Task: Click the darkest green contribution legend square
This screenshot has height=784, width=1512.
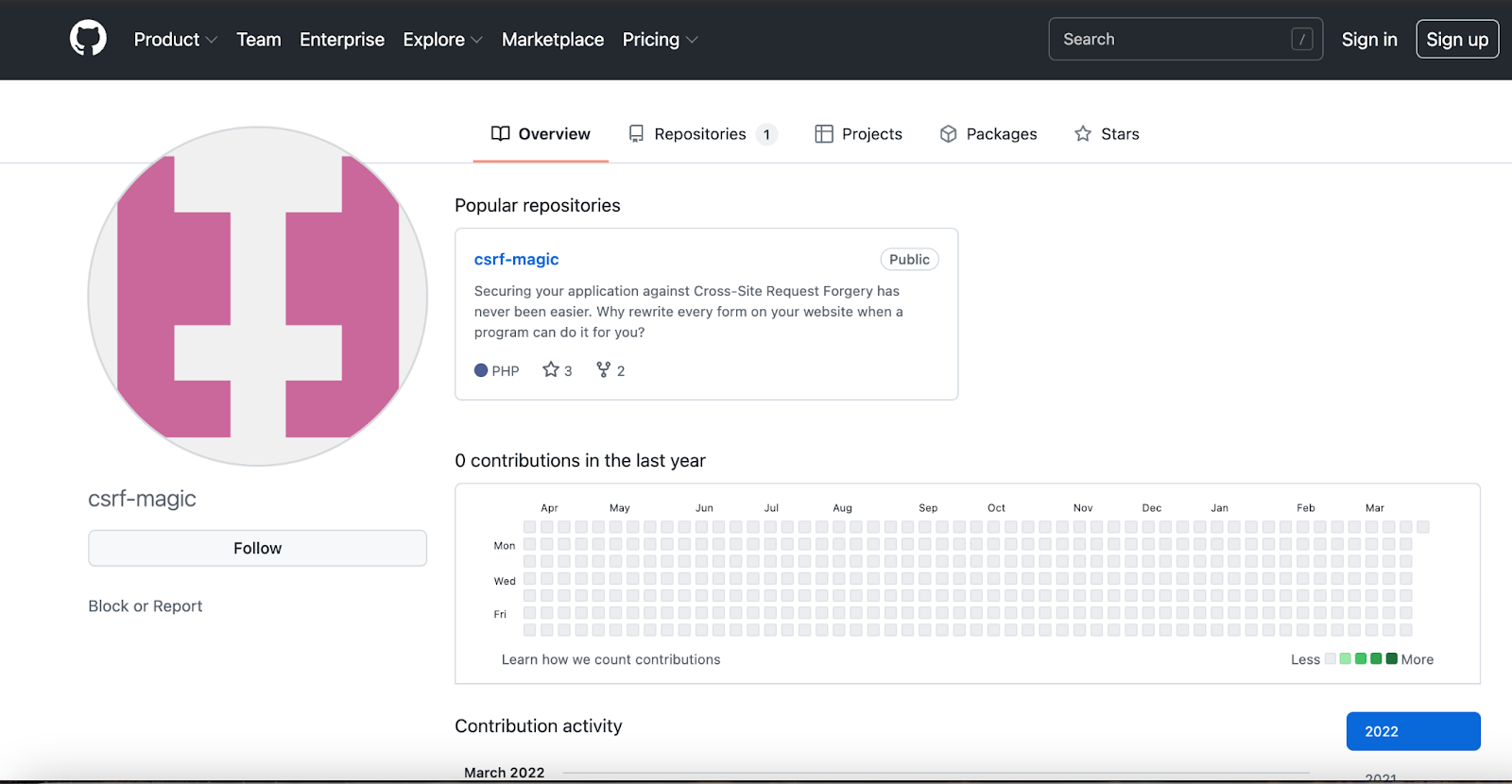Action: (1391, 658)
